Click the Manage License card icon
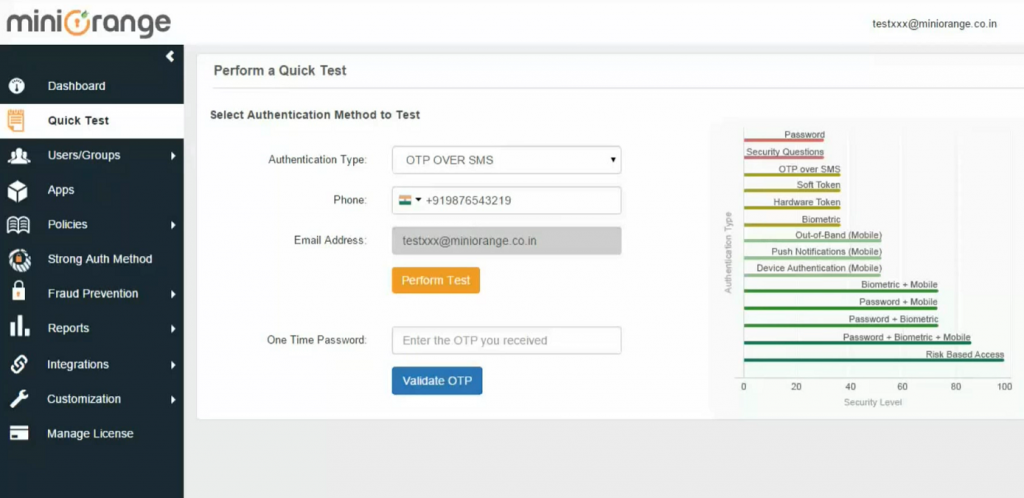Image resolution: width=1024 pixels, height=498 pixels. (x=17, y=434)
